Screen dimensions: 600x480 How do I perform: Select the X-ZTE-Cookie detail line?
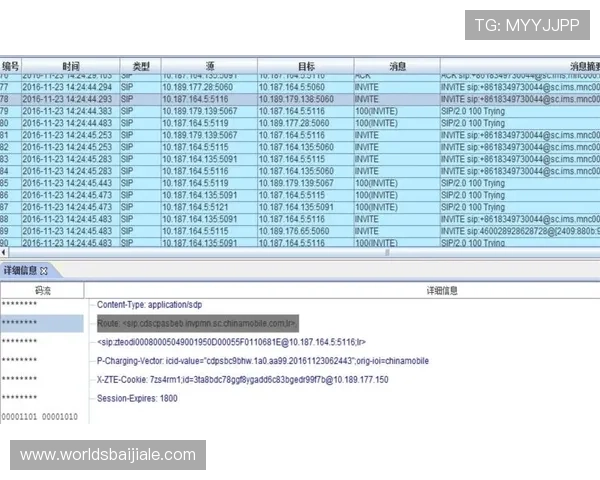click(242, 379)
